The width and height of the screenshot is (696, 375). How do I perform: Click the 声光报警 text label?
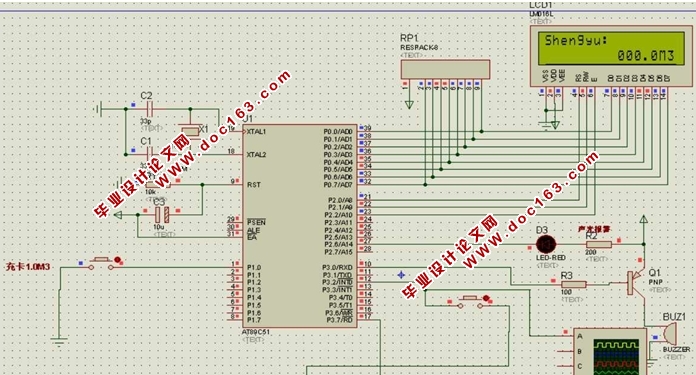(593, 229)
